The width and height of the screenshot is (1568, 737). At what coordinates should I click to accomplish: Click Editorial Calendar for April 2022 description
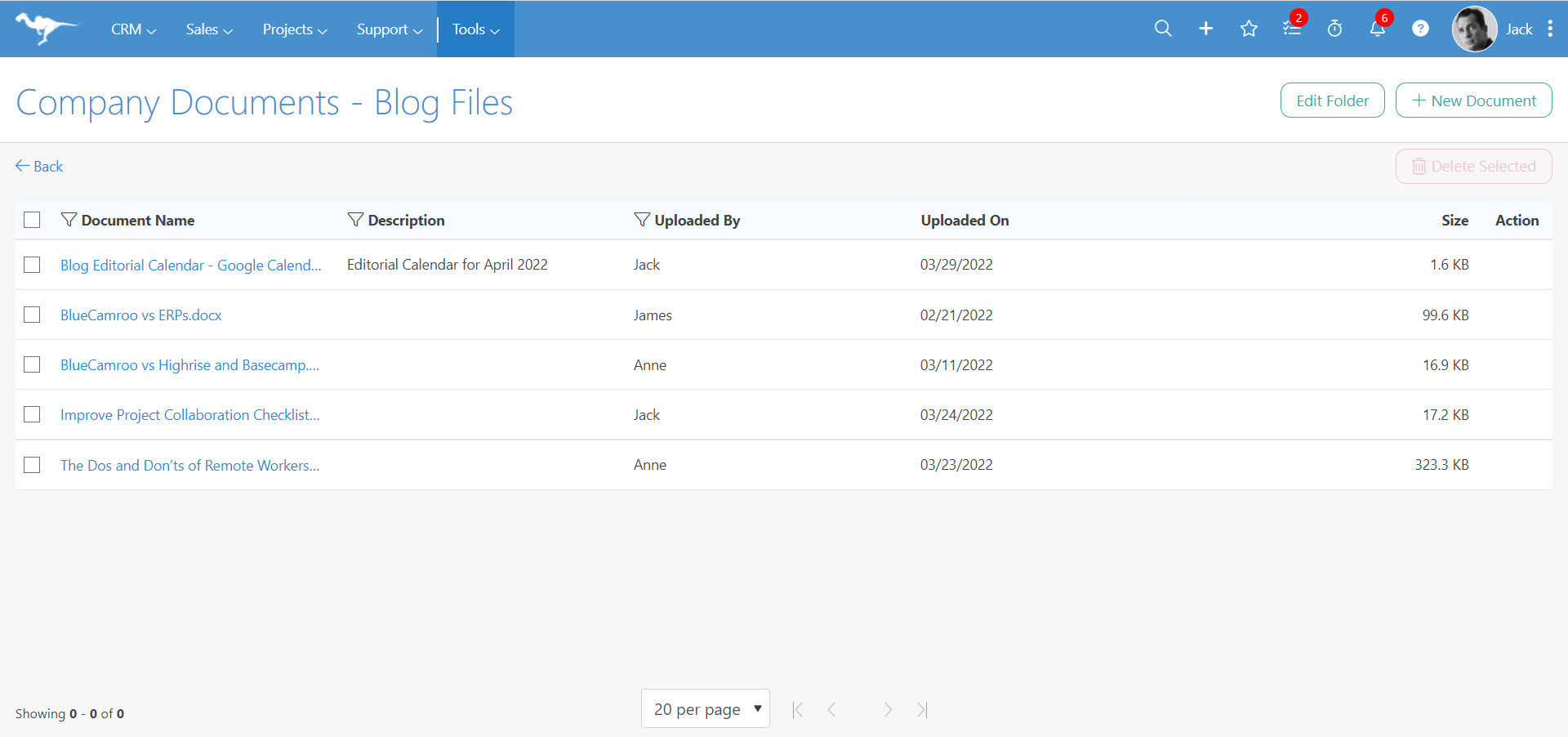point(448,264)
